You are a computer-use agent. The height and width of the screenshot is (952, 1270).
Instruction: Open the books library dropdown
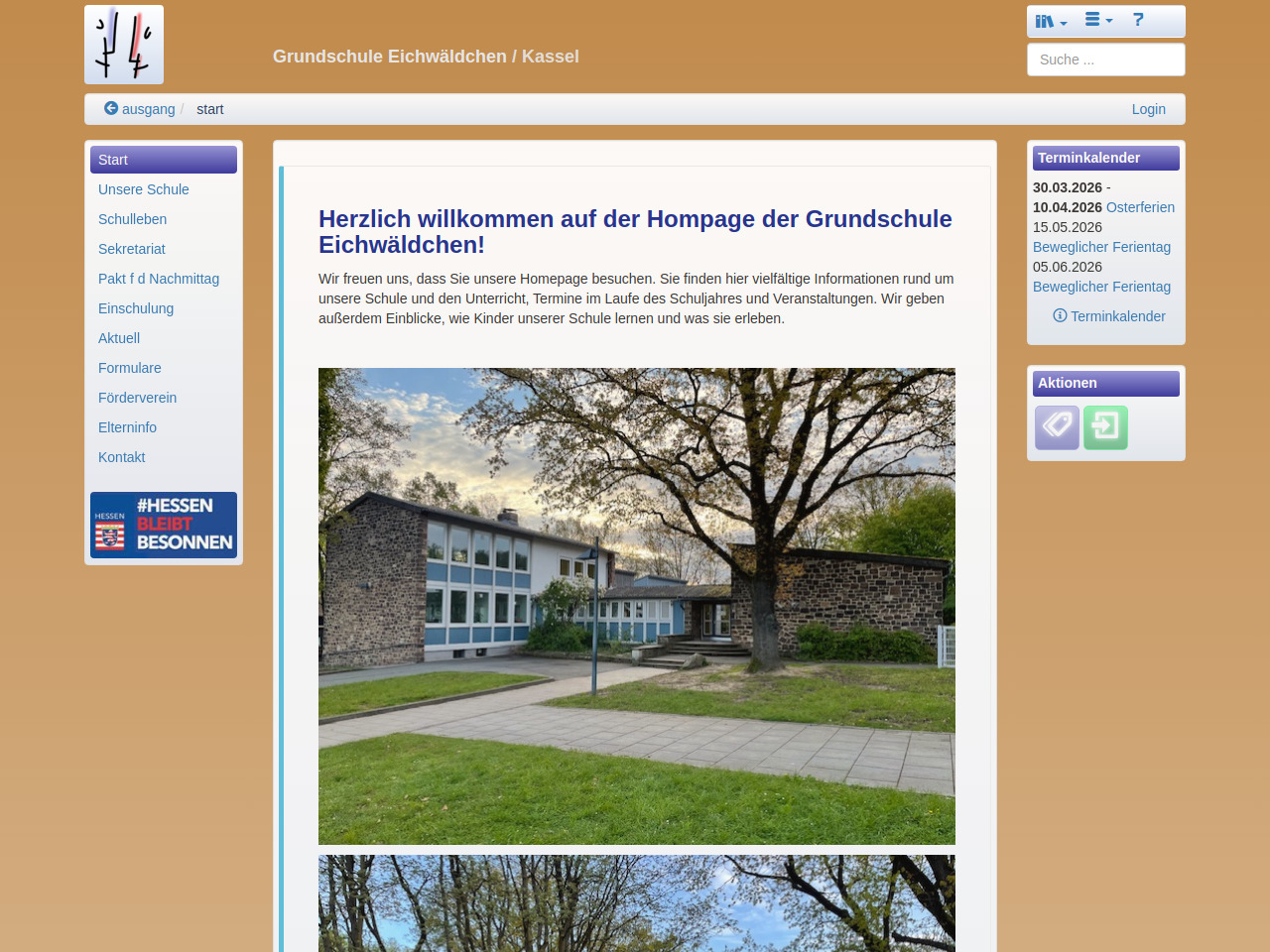1050,21
